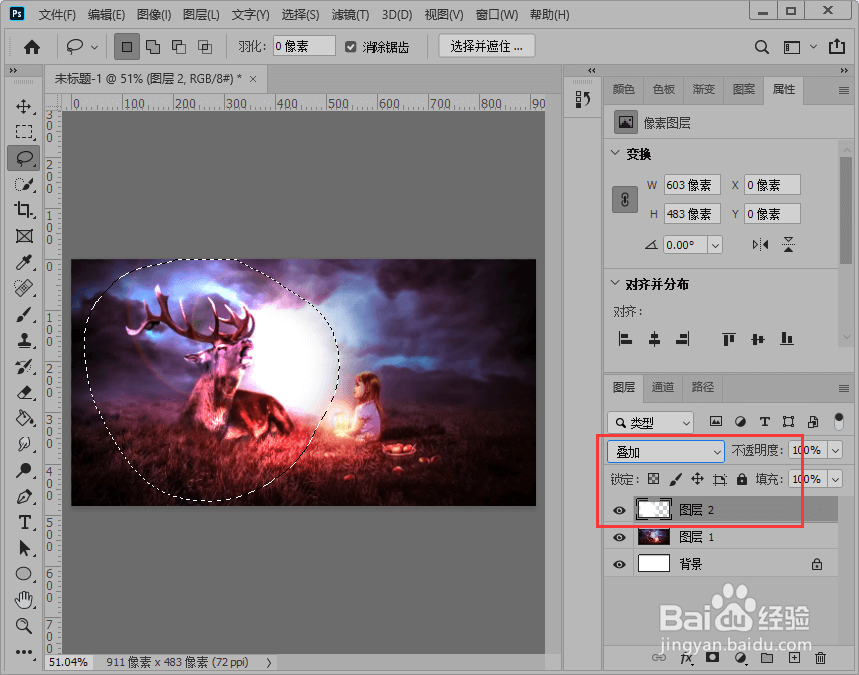Click Subtract from Selection mode icon

[179, 47]
